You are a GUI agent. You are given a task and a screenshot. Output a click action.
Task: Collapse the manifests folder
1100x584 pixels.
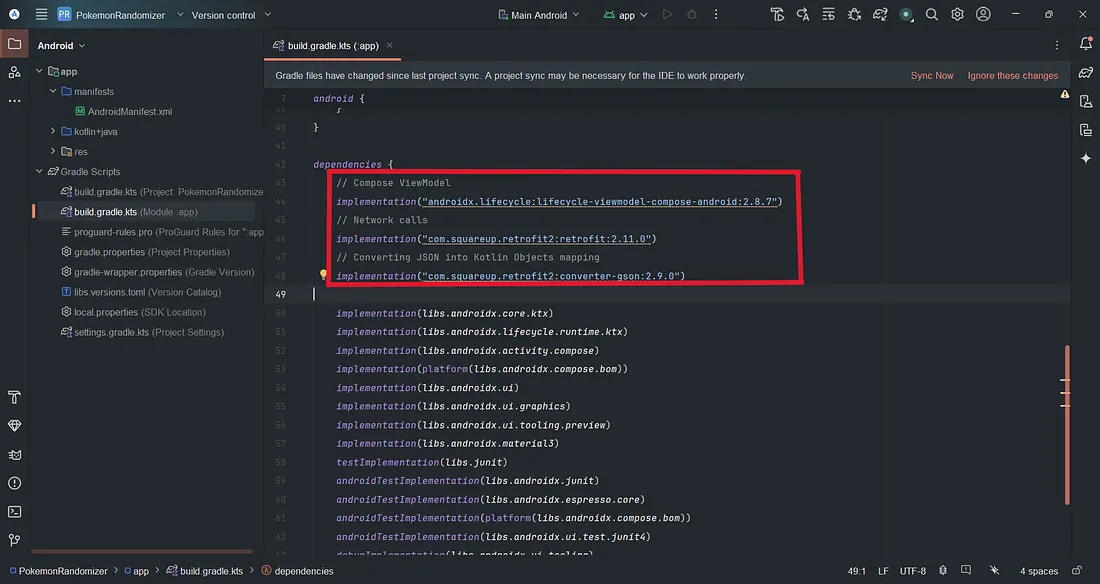[53, 91]
